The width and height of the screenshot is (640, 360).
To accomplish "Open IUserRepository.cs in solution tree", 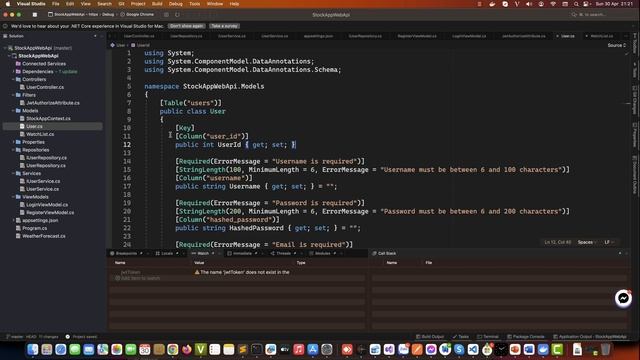I will click(46, 158).
